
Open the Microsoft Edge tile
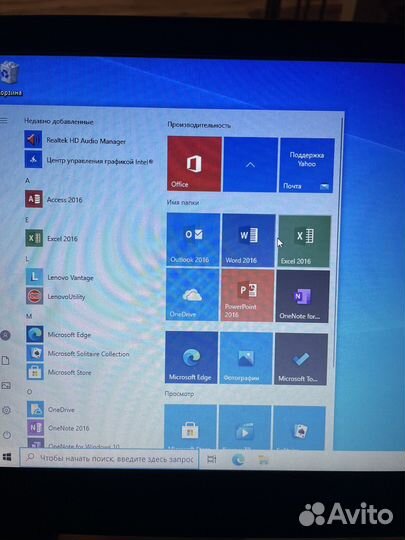(x=191, y=357)
